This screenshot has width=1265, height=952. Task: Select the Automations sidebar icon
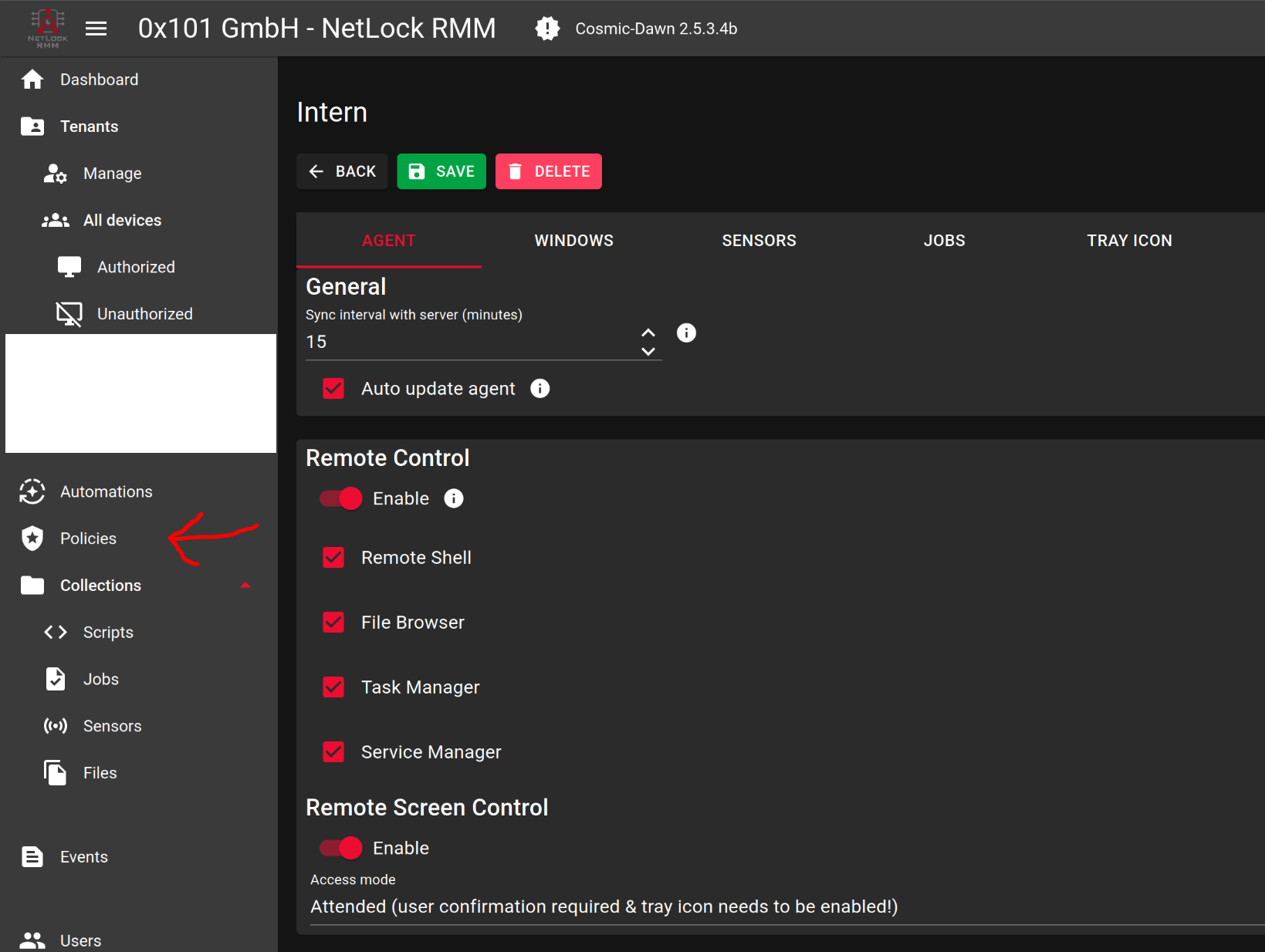click(32, 491)
